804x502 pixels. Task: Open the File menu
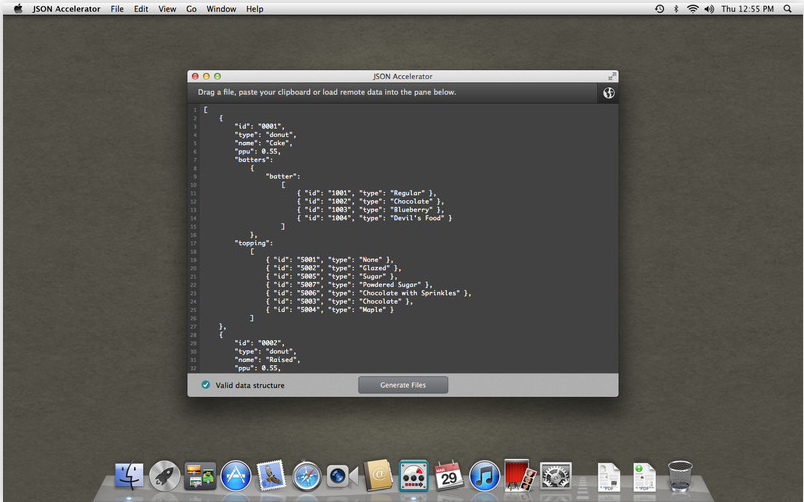click(117, 9)
